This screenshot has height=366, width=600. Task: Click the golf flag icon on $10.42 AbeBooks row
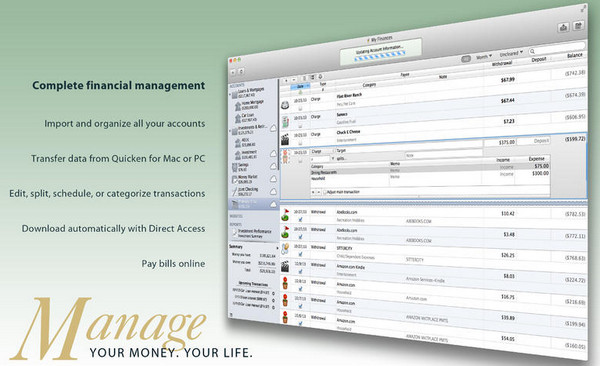pos(285,215)
